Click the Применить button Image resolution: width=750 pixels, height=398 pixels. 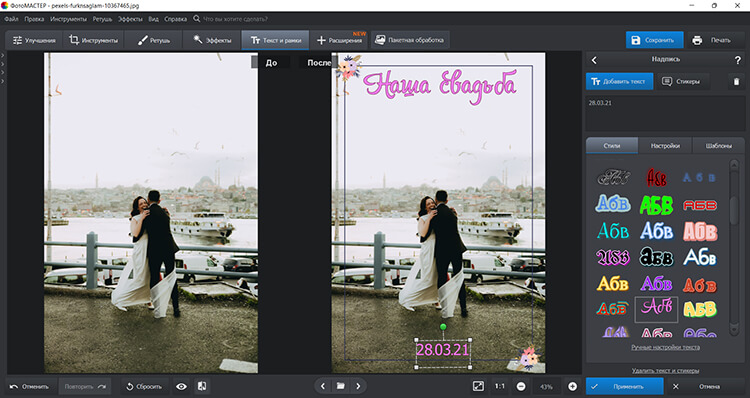pos(625,387)
